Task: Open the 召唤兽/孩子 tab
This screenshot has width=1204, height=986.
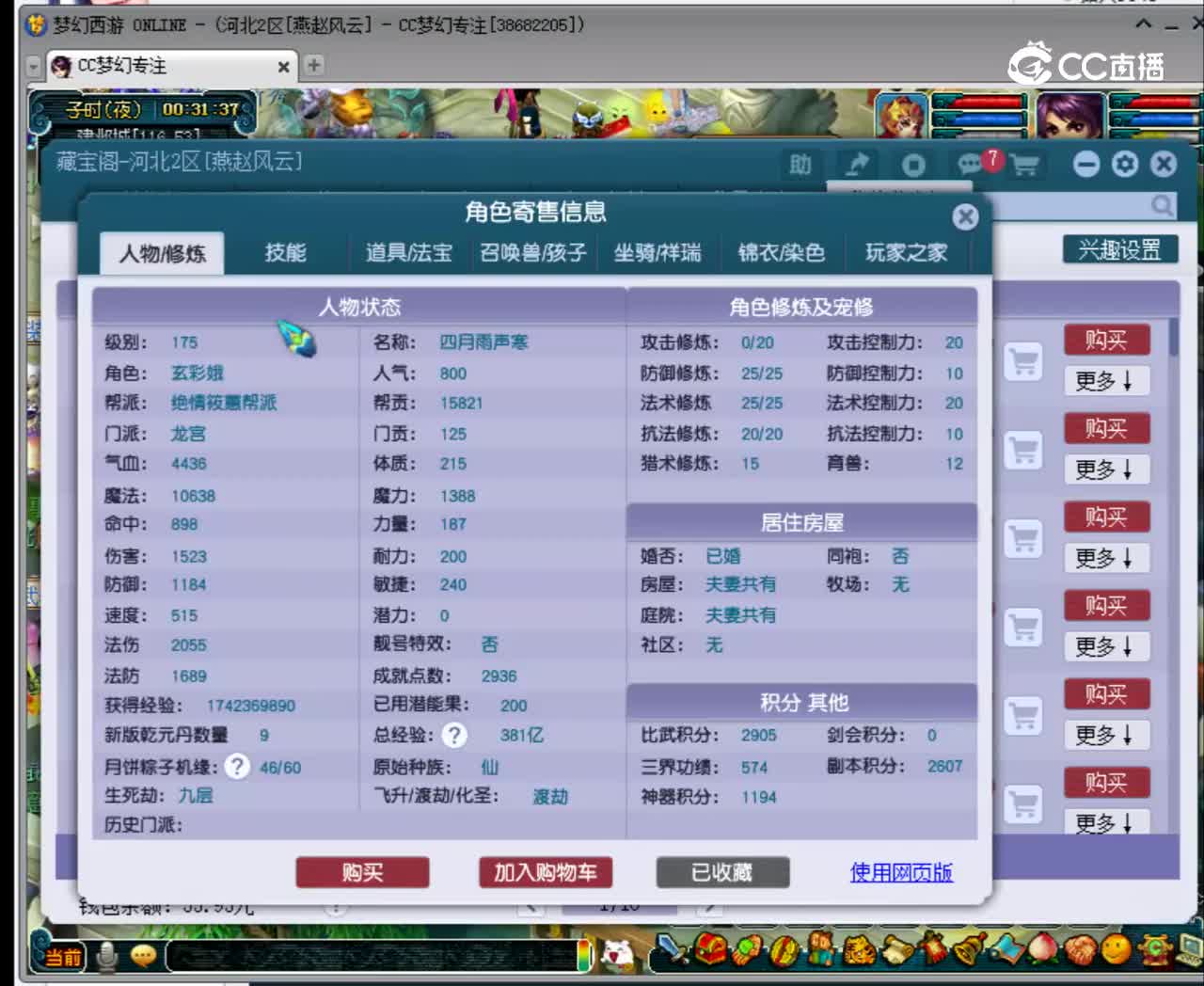Action: pyautogui.click(x=533, y=252)
